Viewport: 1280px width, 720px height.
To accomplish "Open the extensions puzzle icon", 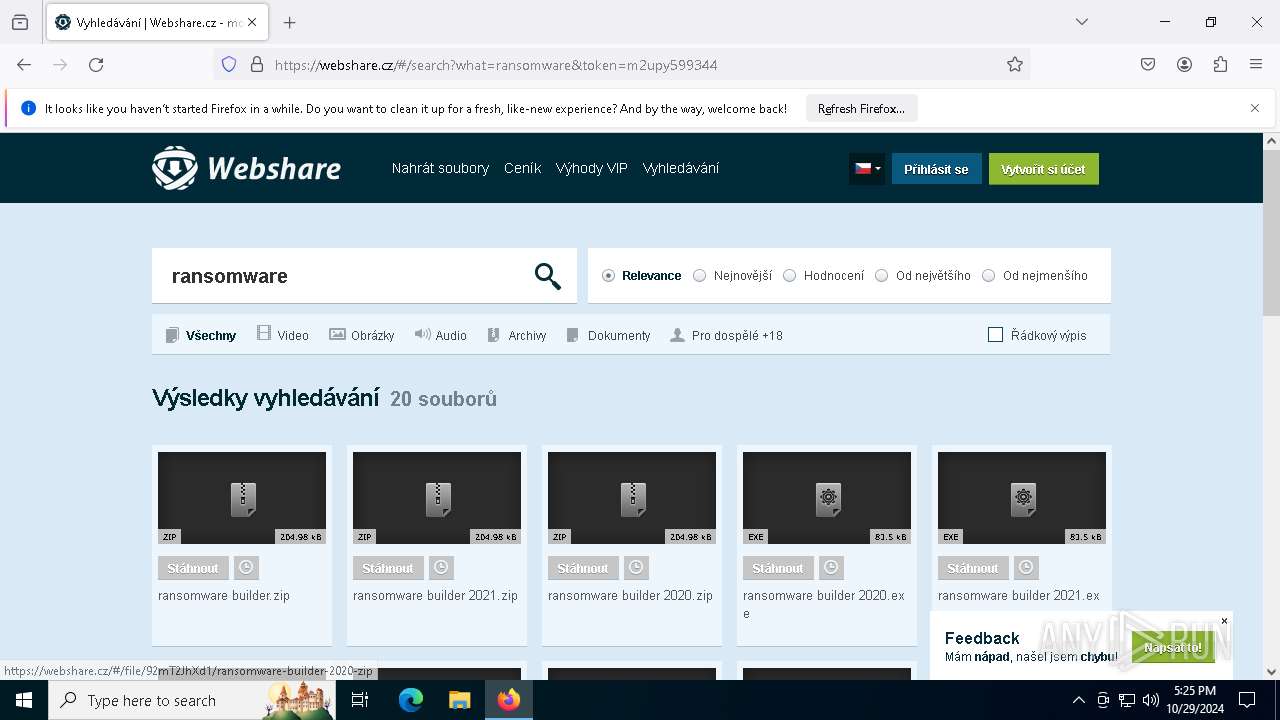I will [x=1220, y=64].
